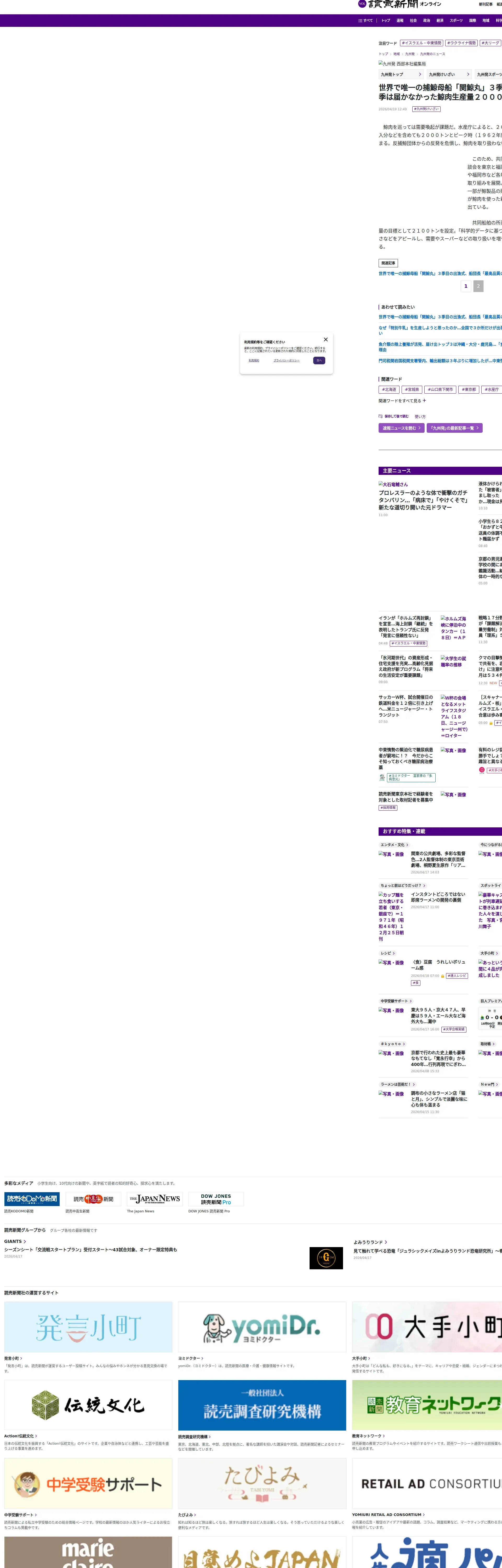Image resolution: width=502 pixels, height=1568 pixels.
Task: Click the #達人レシピ tag
Action: pyautogui.click(x=457, y=976)
